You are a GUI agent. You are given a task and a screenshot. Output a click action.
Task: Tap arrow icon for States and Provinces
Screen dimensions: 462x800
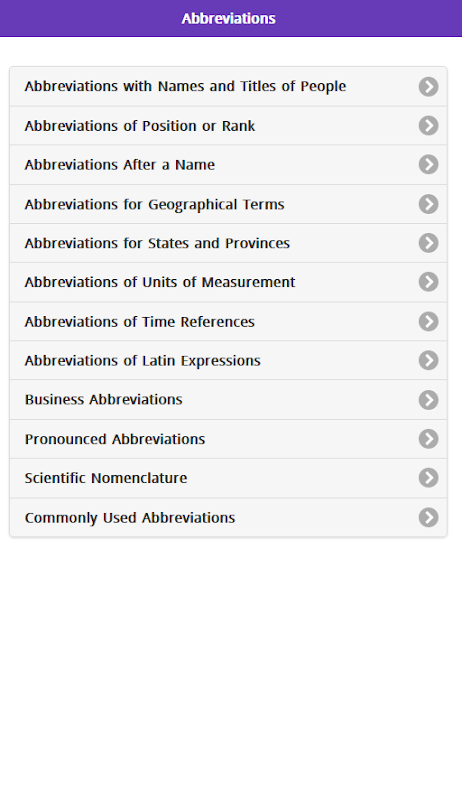pos(428,243)
